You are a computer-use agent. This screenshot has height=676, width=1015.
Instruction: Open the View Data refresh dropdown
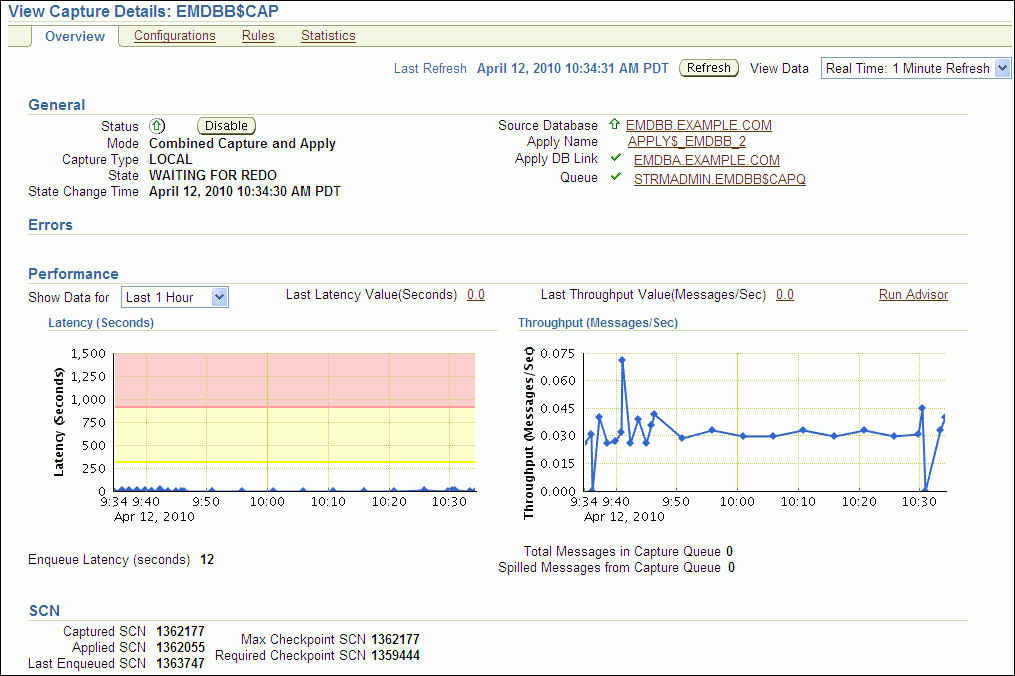click(x=916, y=68)
